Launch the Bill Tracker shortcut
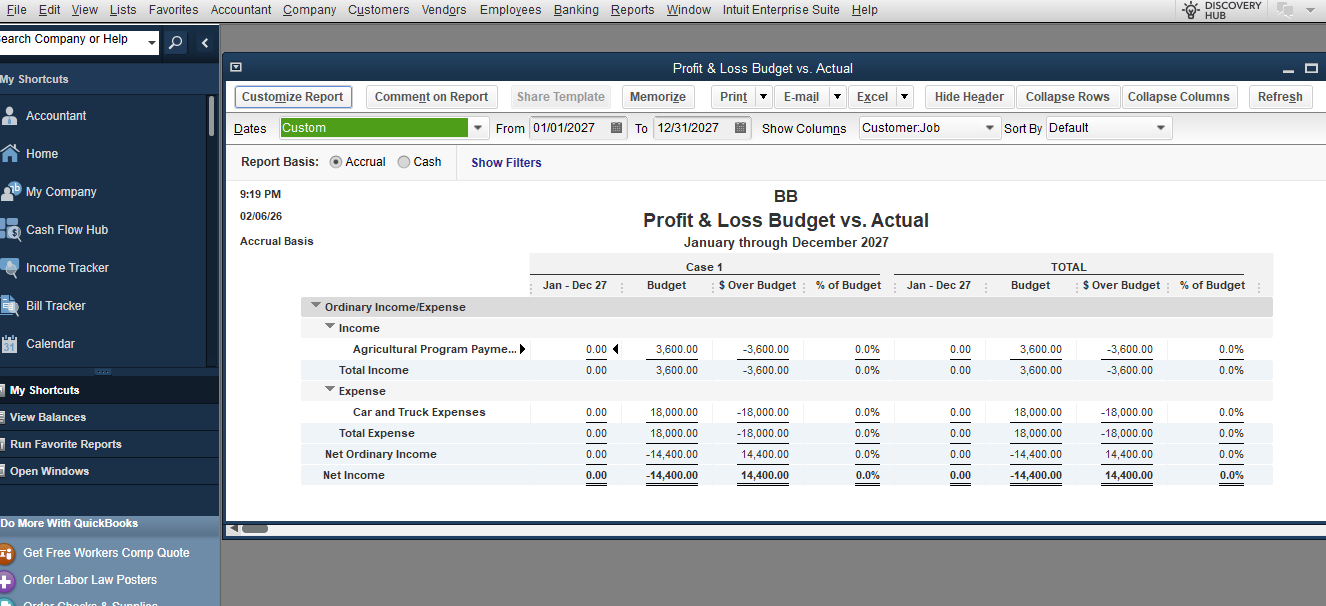The image size is (1326, 606). pyautogui.click(x=10, y=306)
